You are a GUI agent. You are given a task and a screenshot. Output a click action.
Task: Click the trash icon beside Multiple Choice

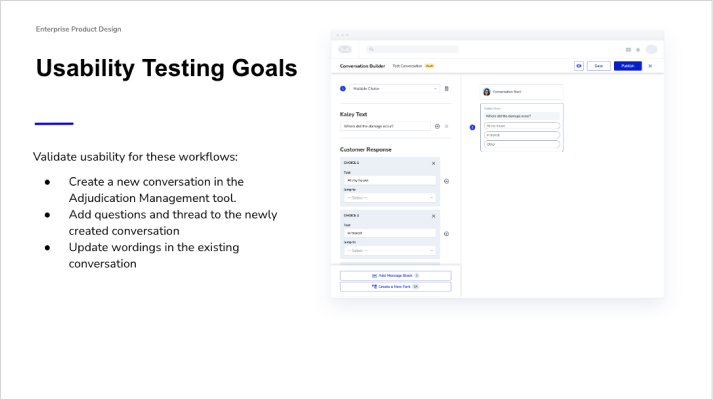446,88
